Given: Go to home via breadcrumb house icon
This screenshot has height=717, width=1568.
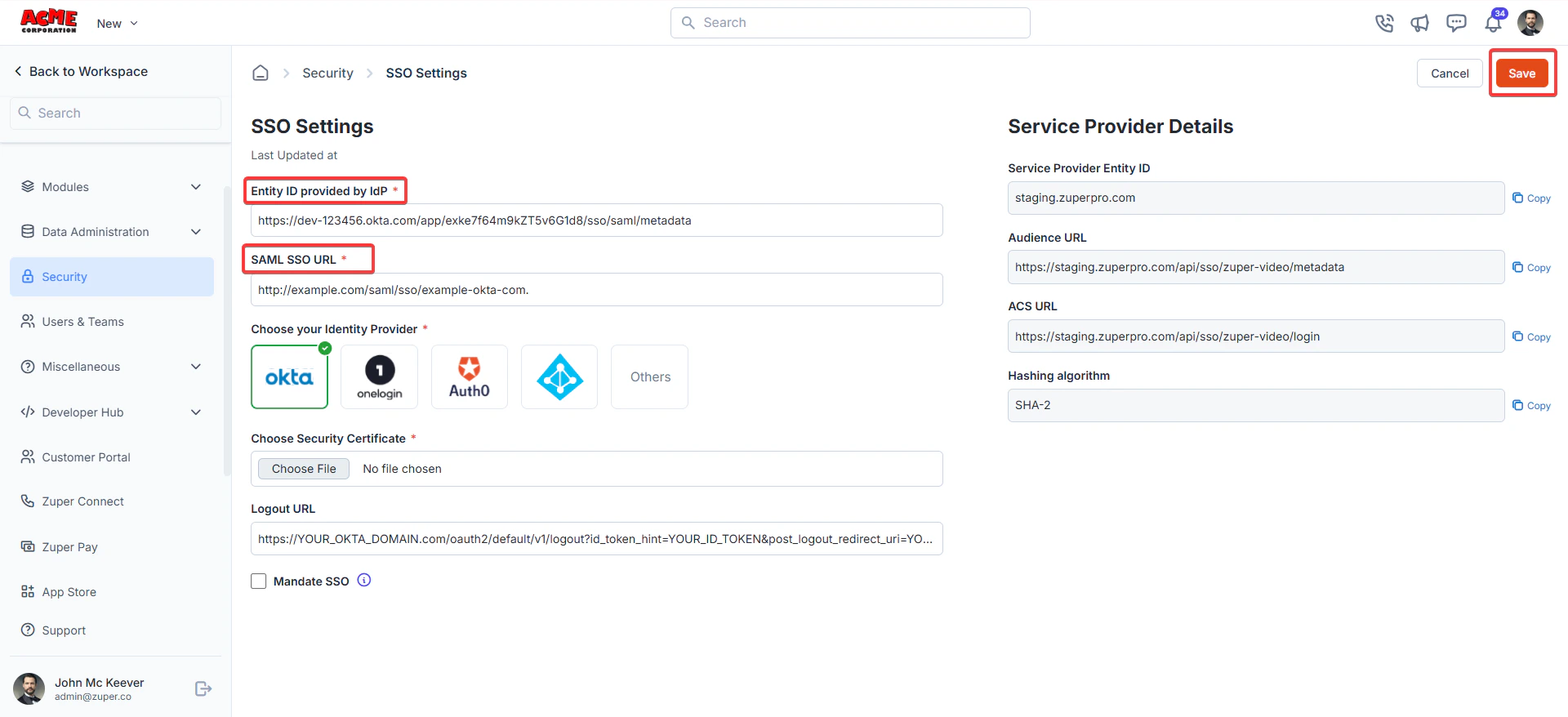Looking at the screenshot, I should pyautogui.click(x=261, y=73).
